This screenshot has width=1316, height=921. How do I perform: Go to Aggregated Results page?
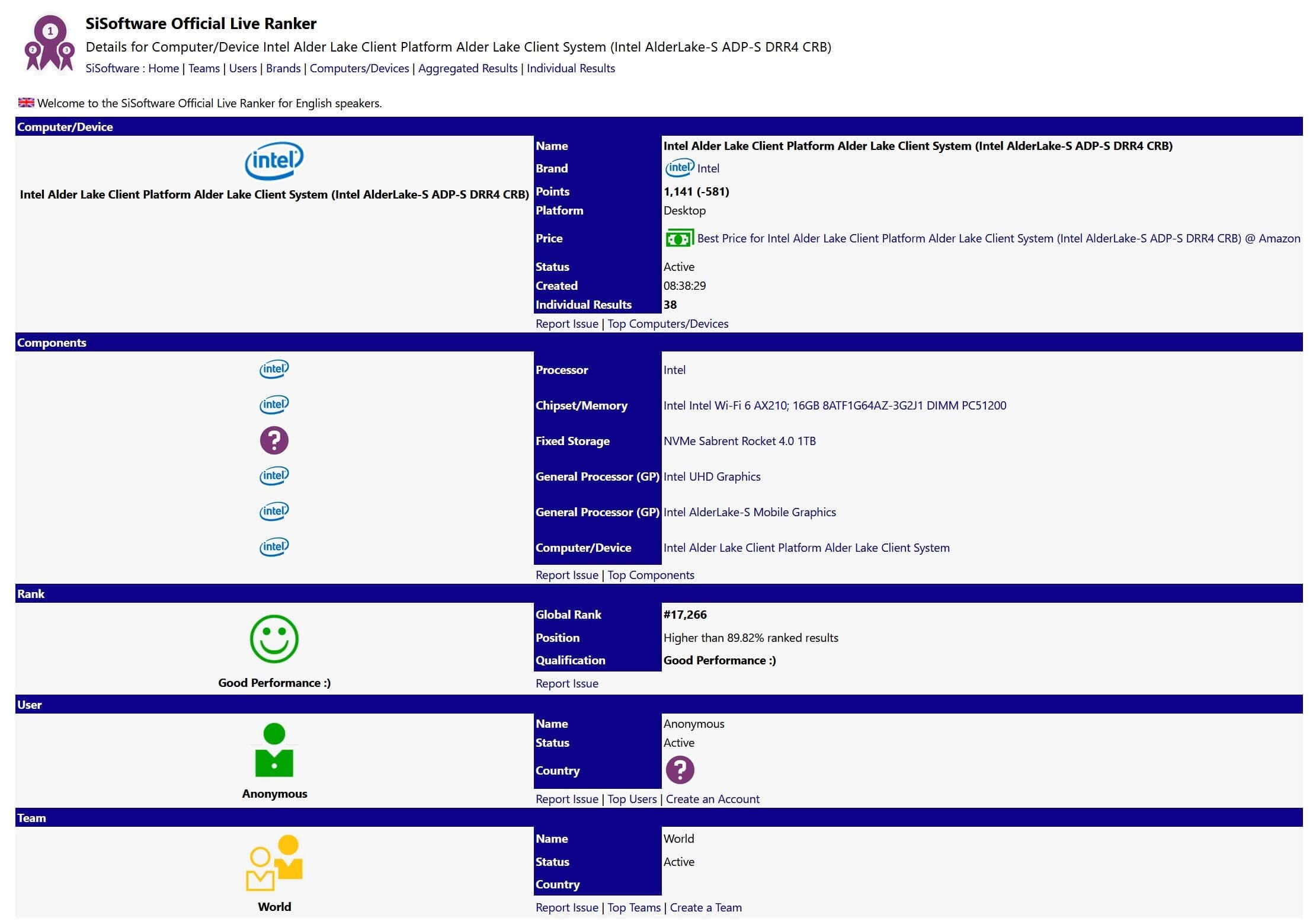pyautogui.click(x=468, y=68)
